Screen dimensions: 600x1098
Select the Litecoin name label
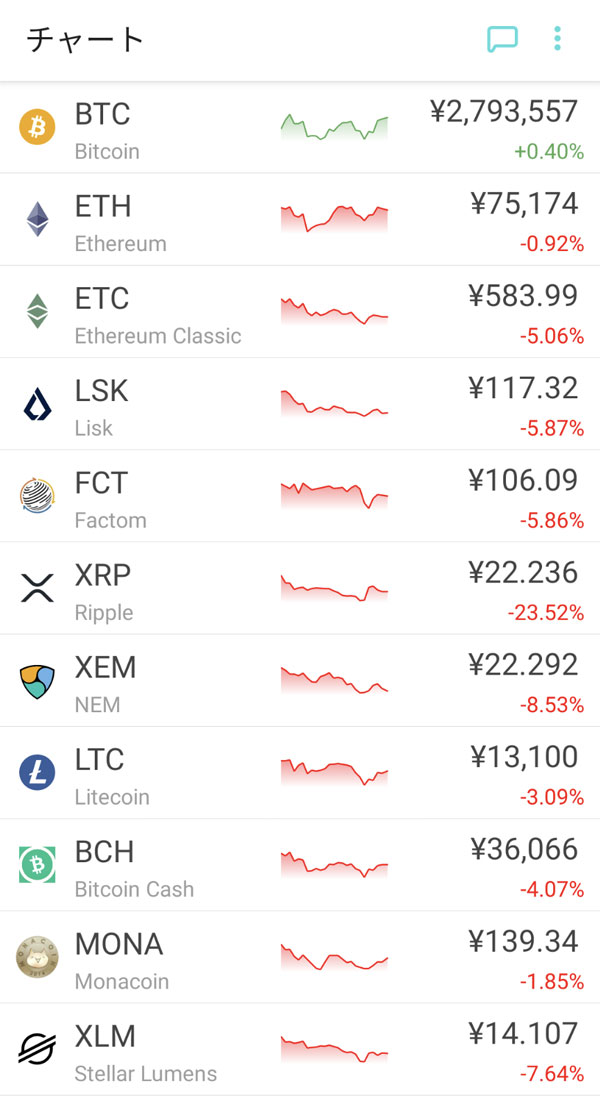pos(112,797)
